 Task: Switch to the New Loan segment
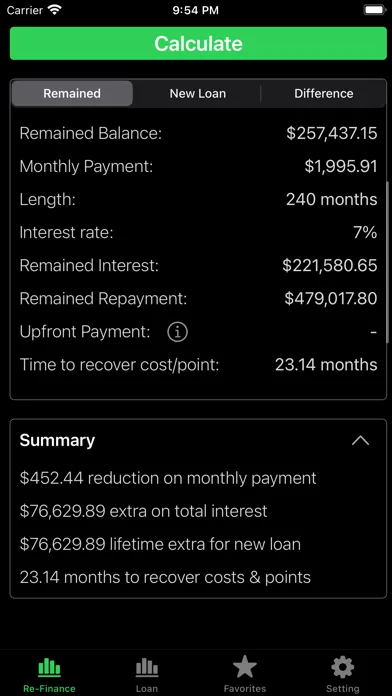coord(198,94)
